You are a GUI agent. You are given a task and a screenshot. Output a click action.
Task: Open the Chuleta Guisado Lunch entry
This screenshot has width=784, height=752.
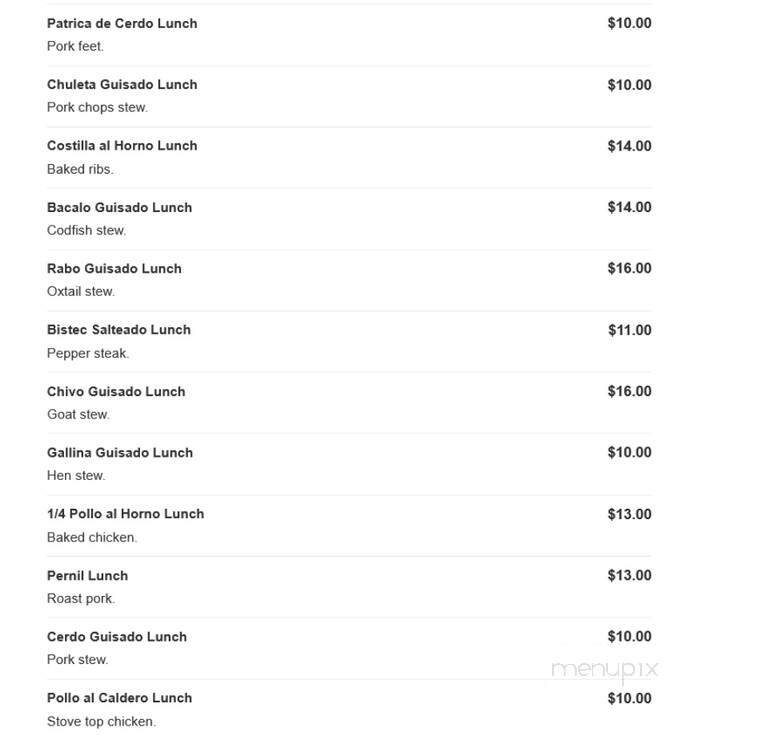[x=122, y=84]
